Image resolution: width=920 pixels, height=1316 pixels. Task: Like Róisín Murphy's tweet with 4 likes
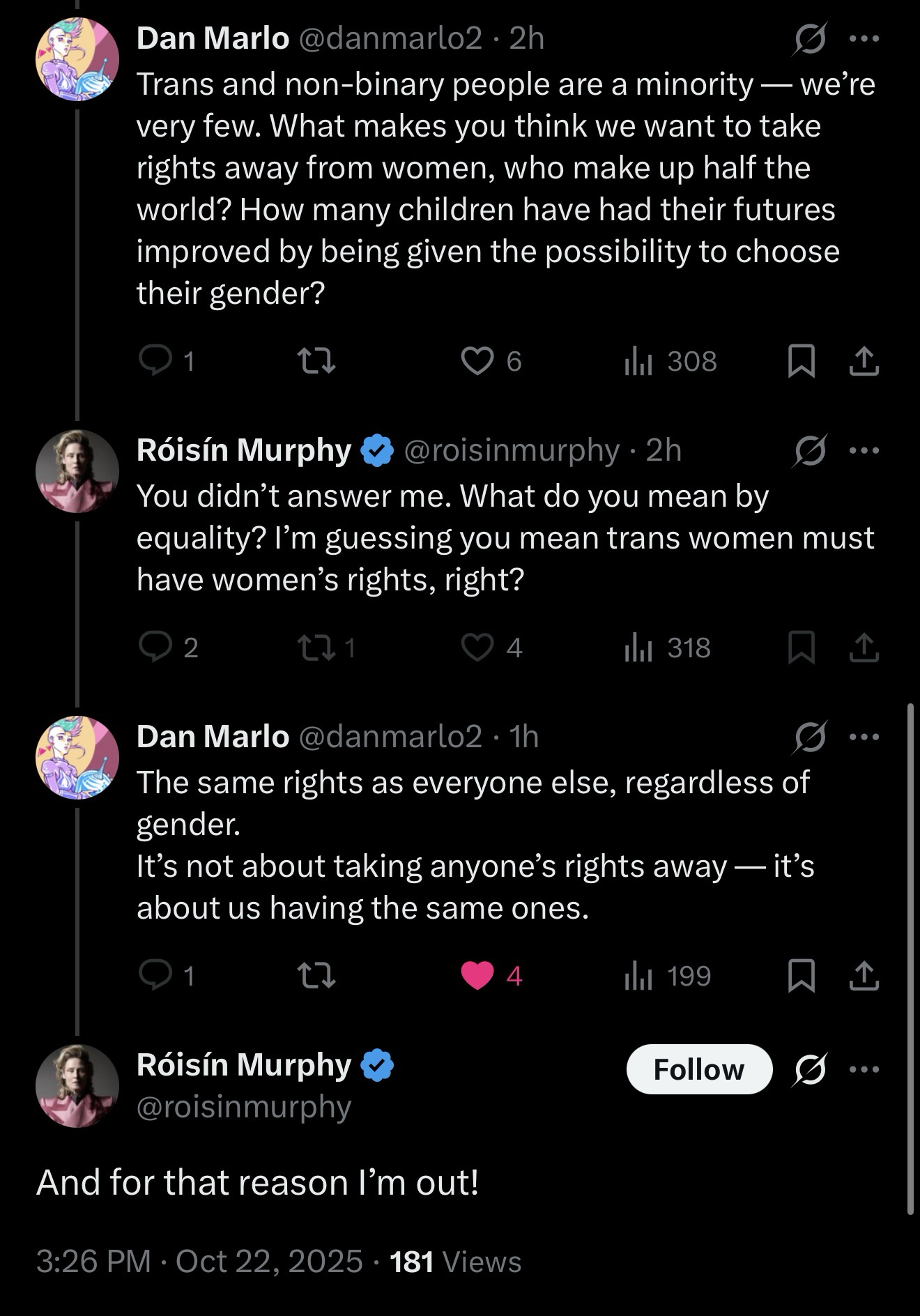pyautogui.click(x=477, y=647)
